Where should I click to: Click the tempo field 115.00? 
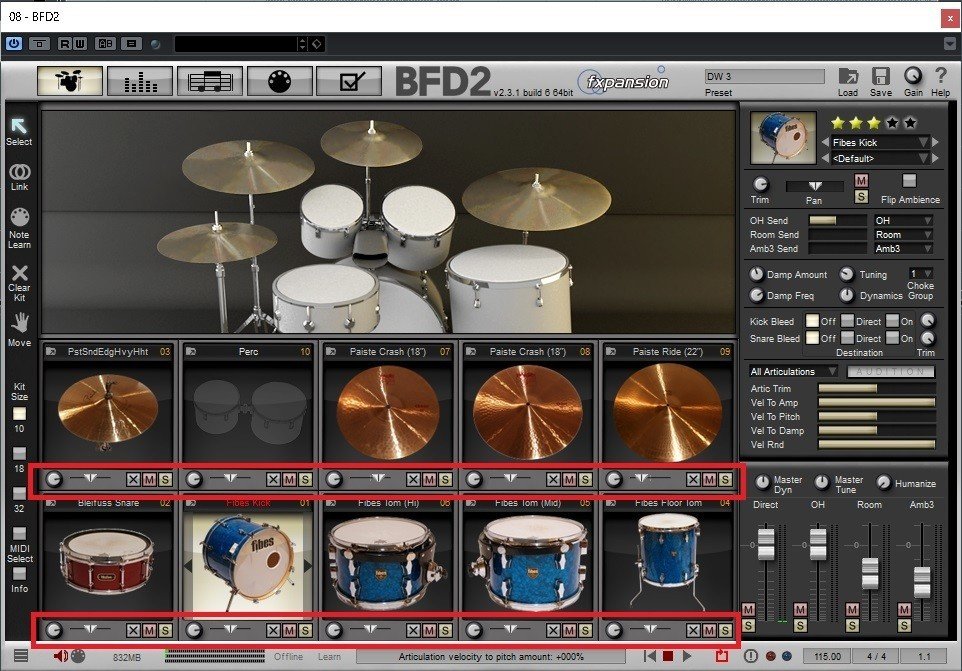pos(828,656)
